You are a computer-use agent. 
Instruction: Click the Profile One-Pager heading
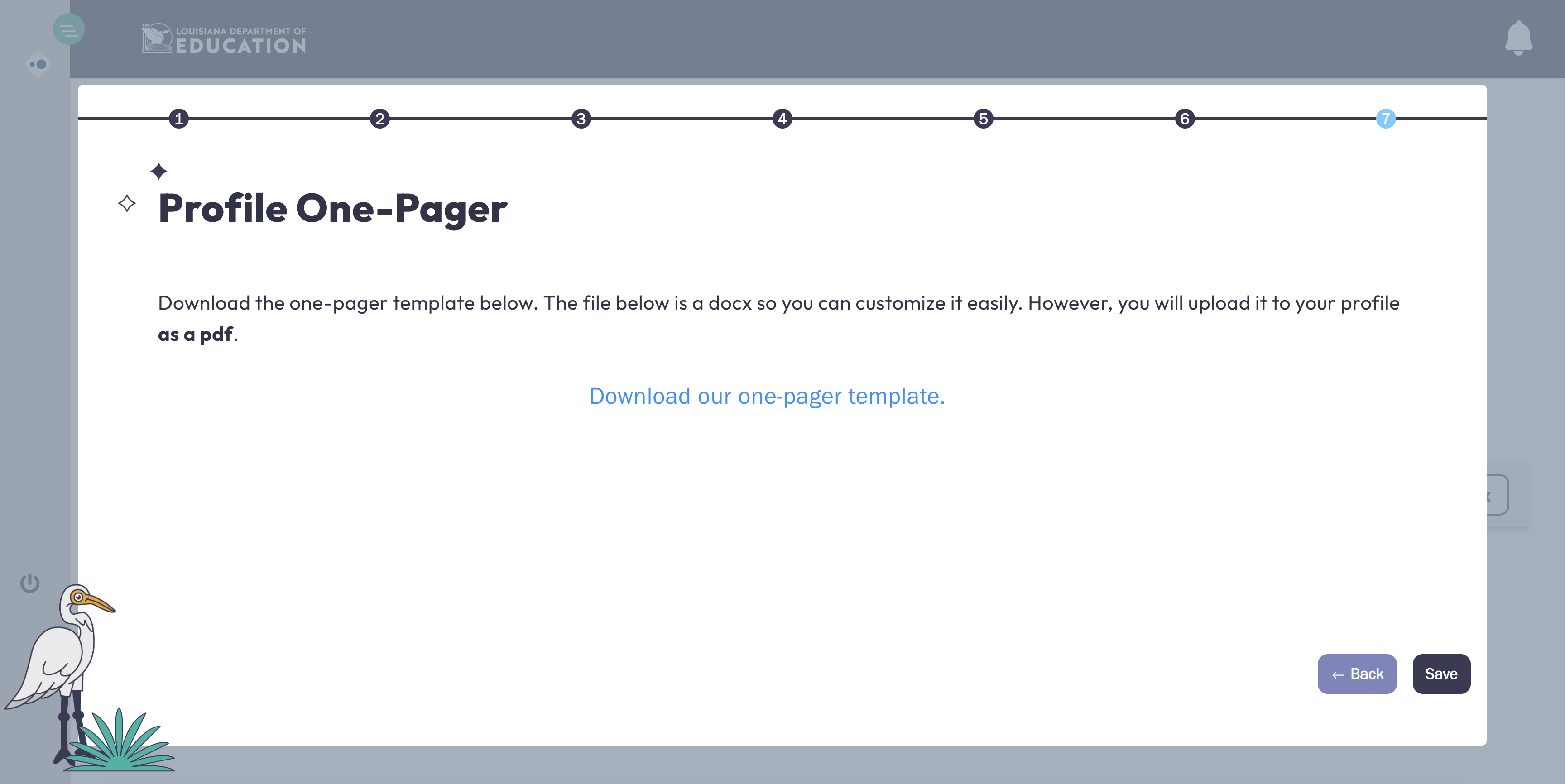pyautogui.click(x=332, y=209)
